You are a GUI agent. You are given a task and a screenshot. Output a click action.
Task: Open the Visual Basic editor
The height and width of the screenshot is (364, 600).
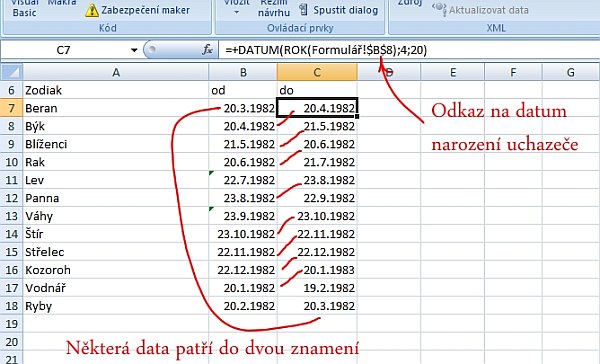coord(24,9)
